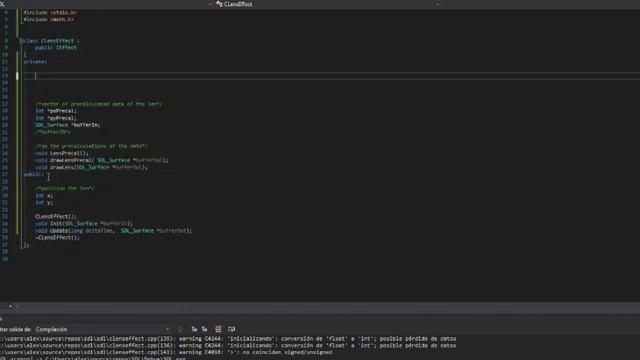Click the C4018 warning for clenseffect.cpp(141)
The height and width of the screenshot is (360, 640).
point(166,352)
